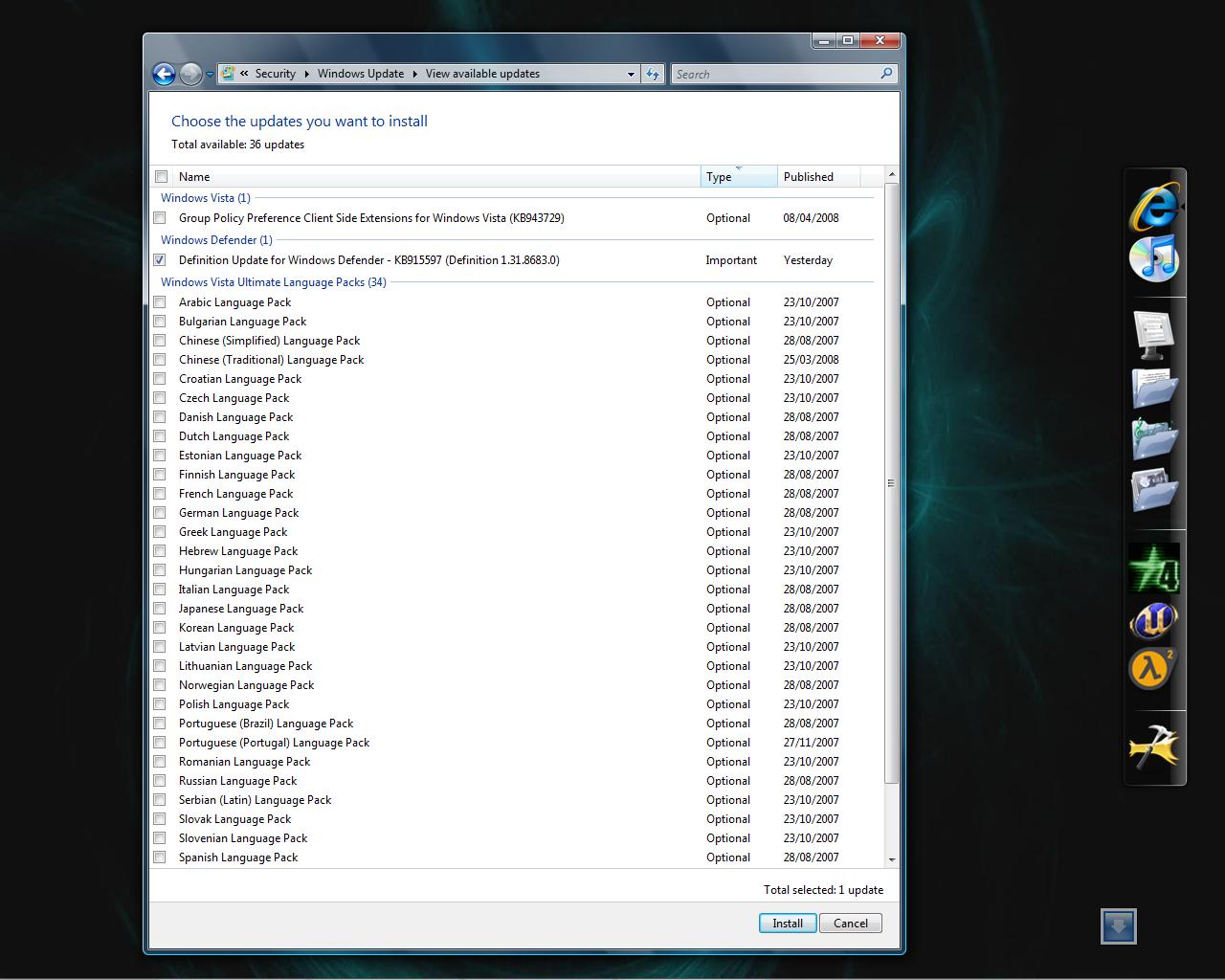The width and height of the screenshot is (1225, 980).
Task: Click the Portuguese (Brazil) Language Pack name
Action: (266, 724)
